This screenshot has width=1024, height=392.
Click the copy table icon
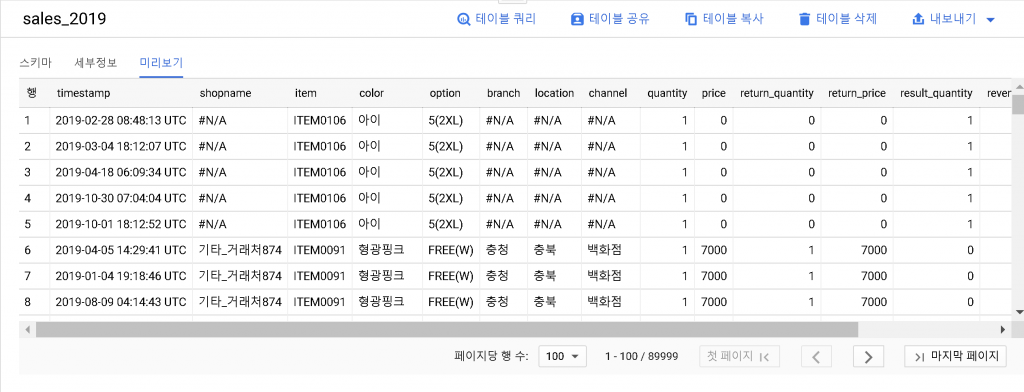(x=690, y=19)
